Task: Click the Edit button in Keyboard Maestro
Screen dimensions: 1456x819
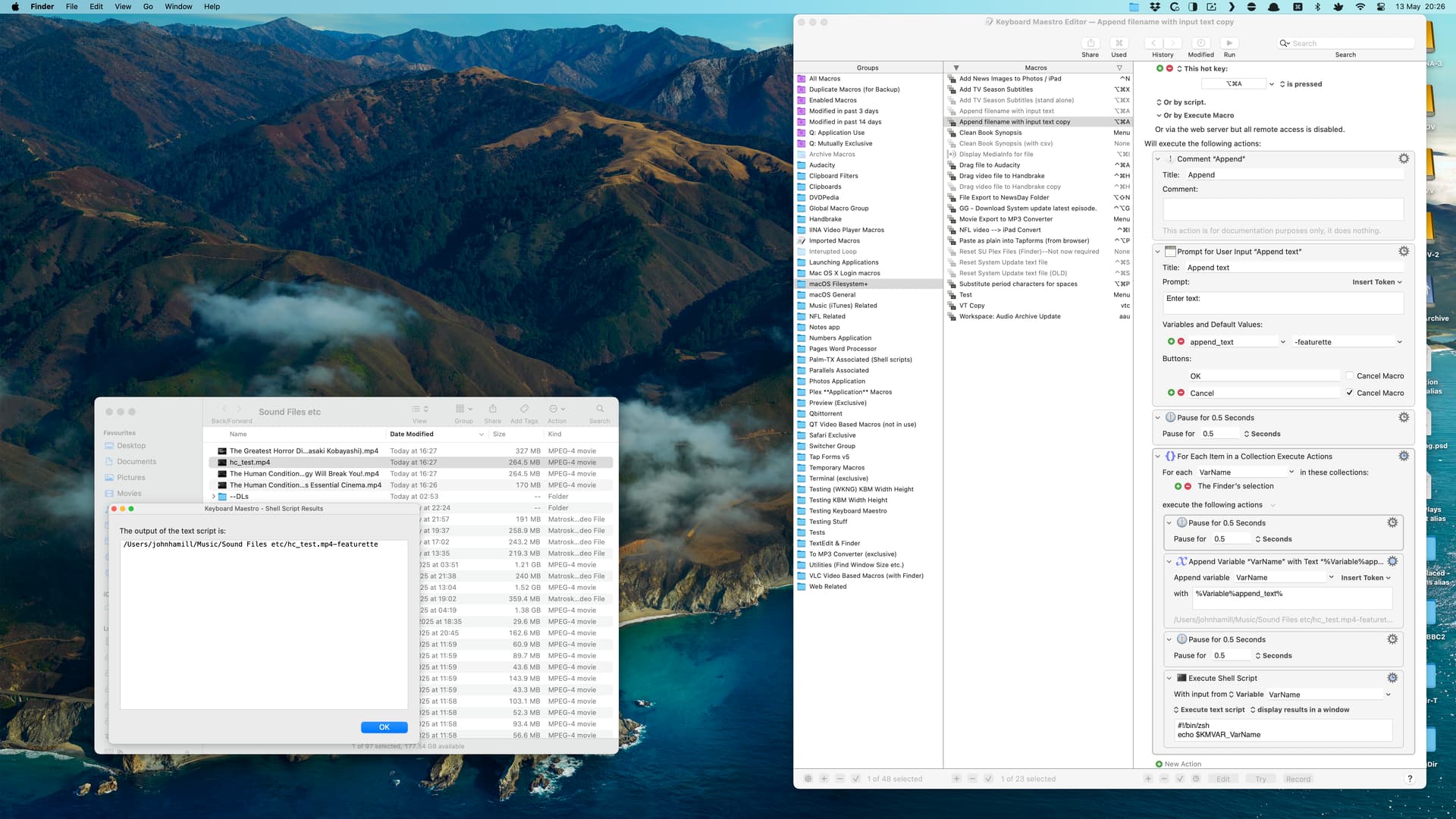Action: [1223, 779]
